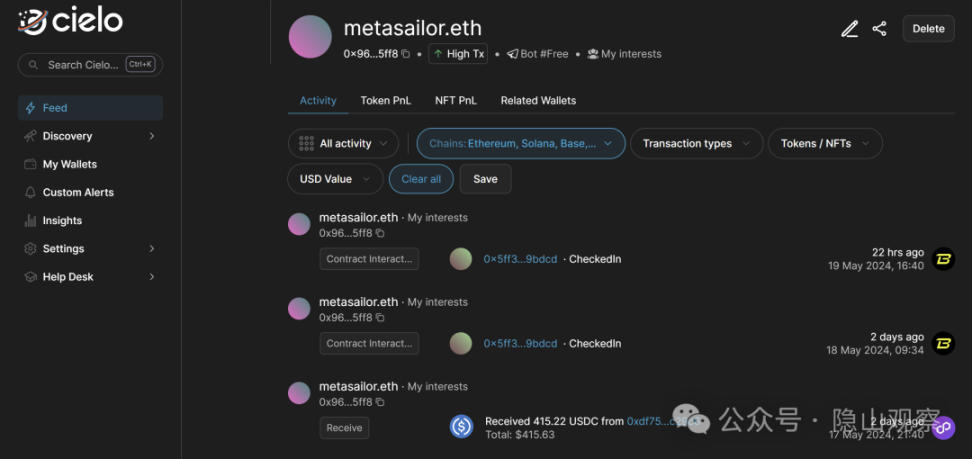Open the Related Wallets tab
This screenshot has width=972, height=459.
(x=538, y=100)
